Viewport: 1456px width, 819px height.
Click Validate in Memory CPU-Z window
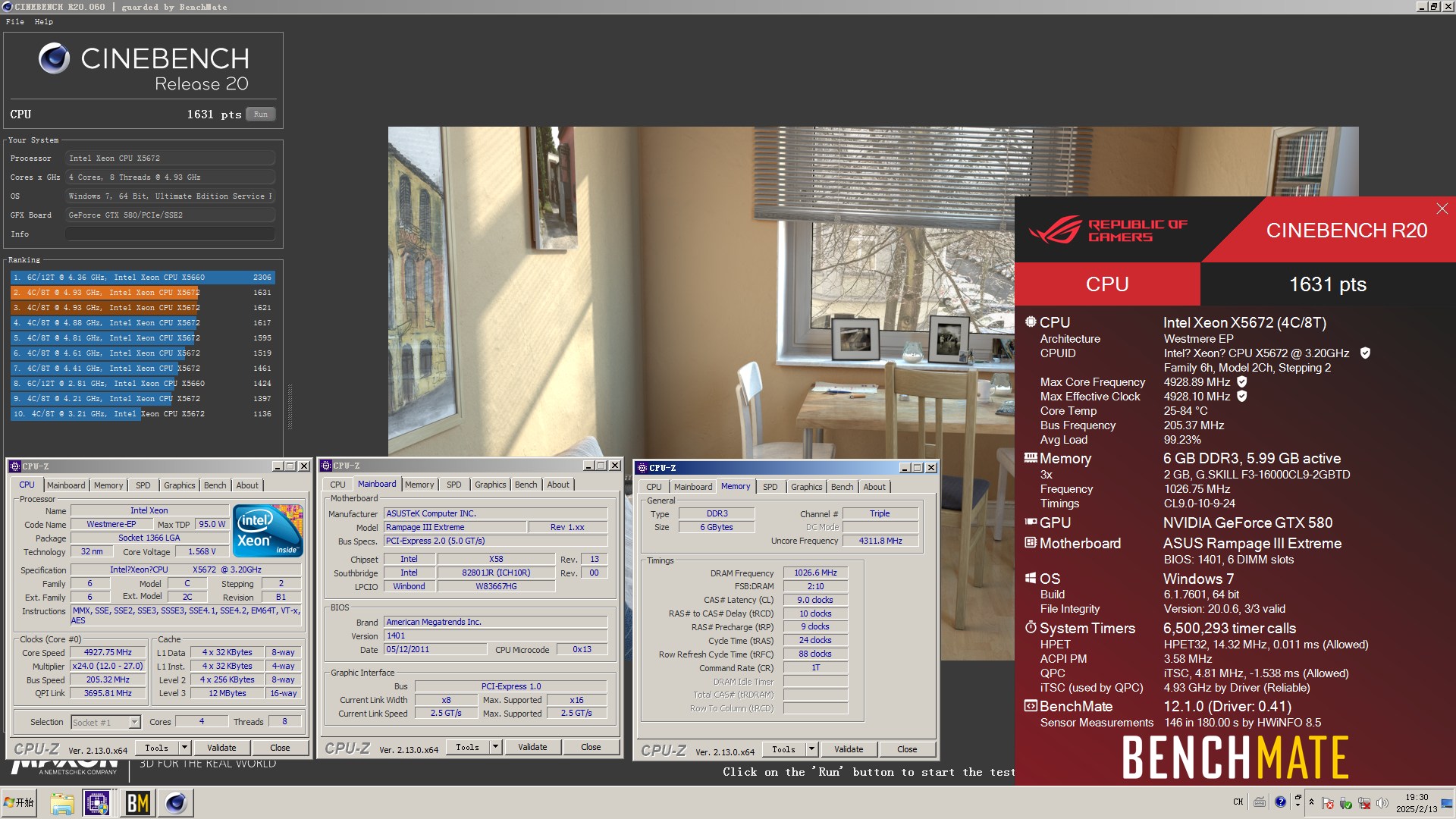pos(849,749)
